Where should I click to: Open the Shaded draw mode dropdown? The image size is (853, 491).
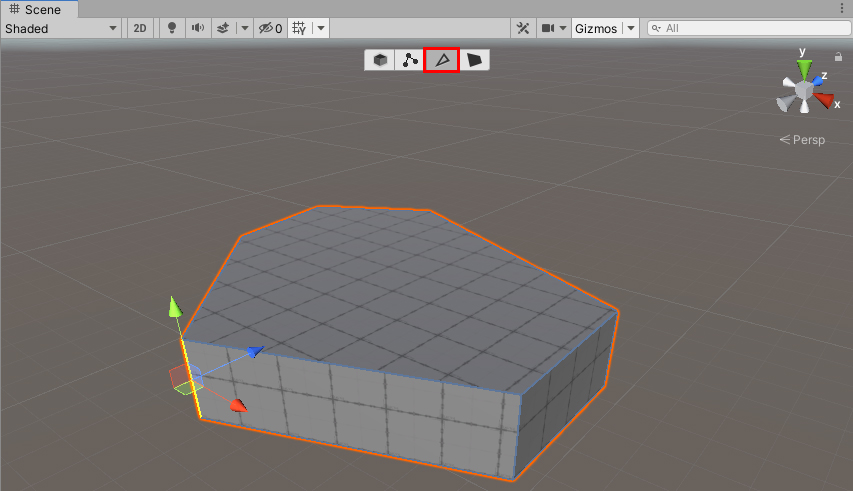coord(61,29)
